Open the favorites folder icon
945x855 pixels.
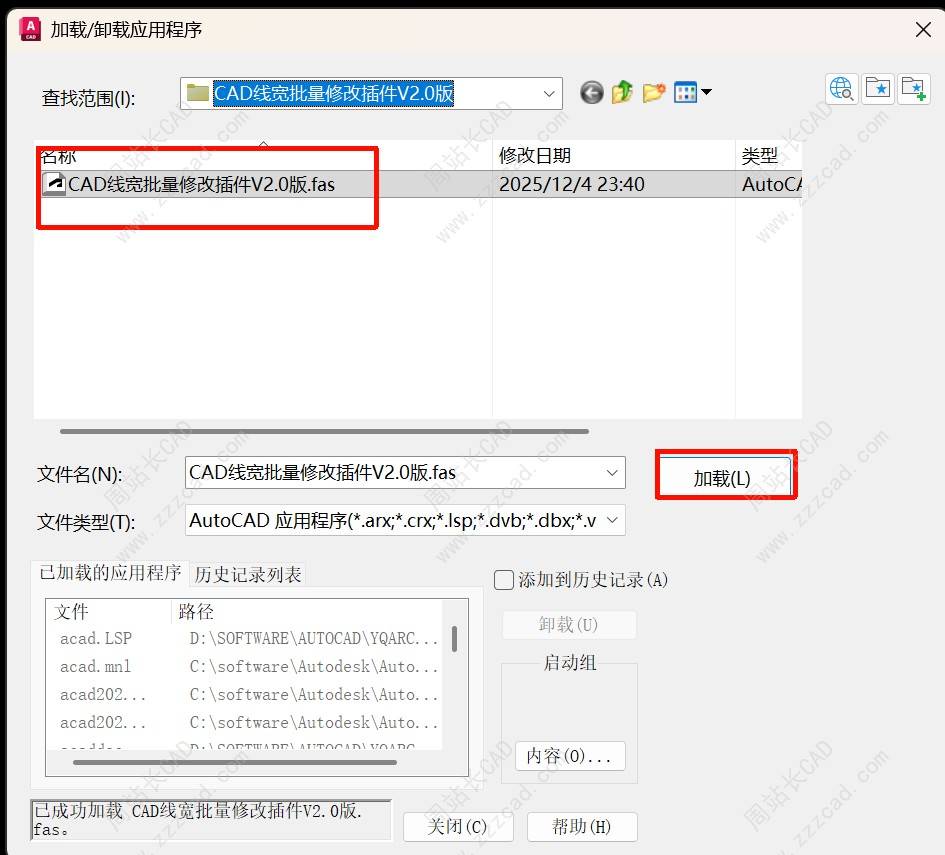click(878, 89)
